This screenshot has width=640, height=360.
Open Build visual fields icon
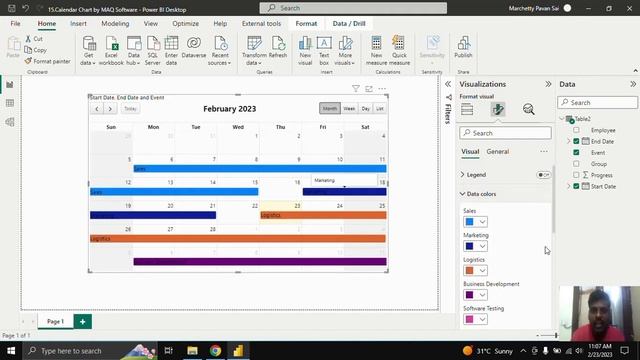pyautogui.click(x=467, y=109)
